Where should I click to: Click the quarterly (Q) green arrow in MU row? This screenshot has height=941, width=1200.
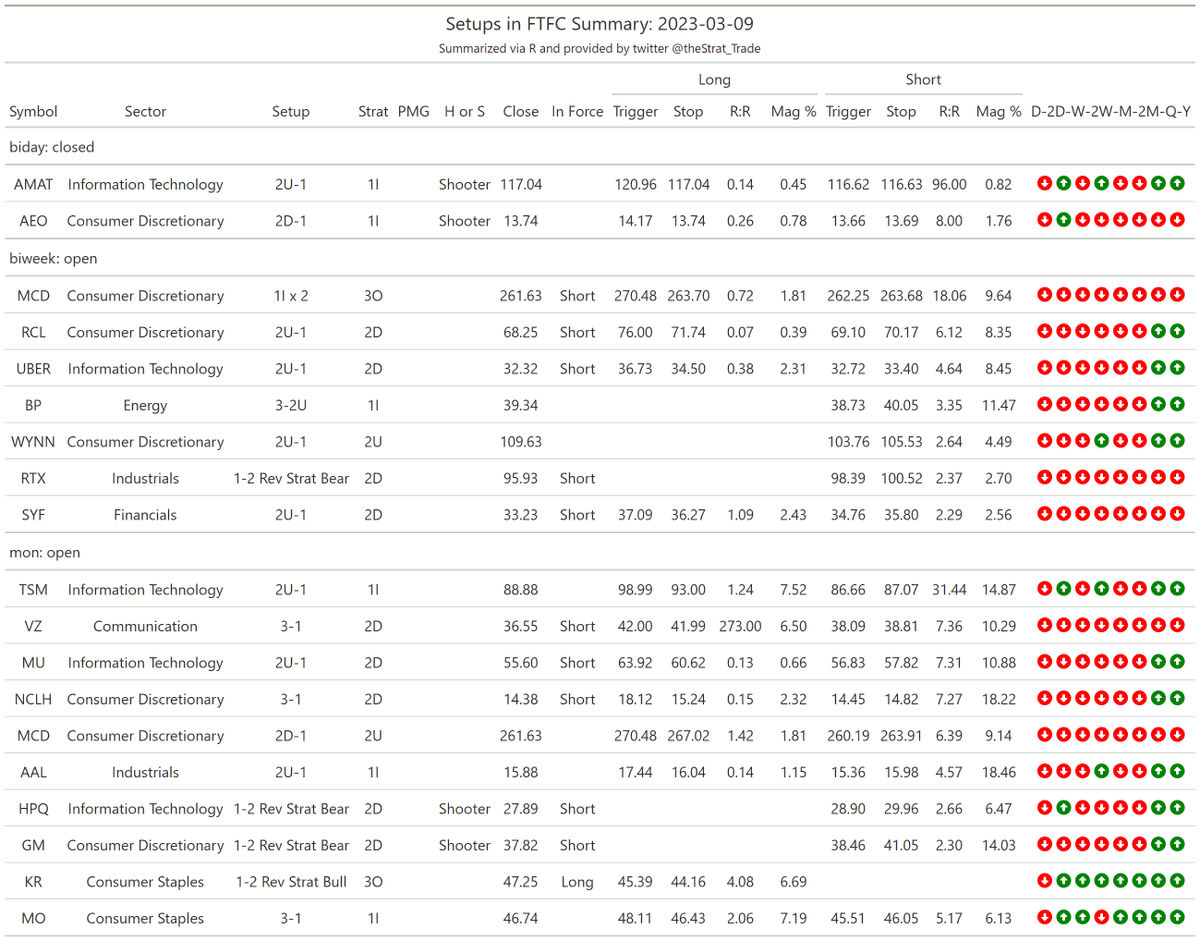point(1158,662)
